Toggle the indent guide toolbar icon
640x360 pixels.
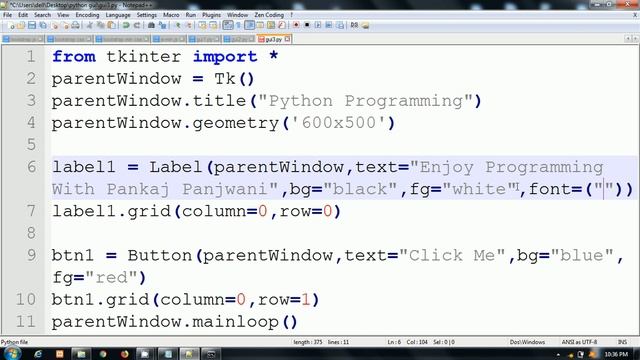click(249, 25)
